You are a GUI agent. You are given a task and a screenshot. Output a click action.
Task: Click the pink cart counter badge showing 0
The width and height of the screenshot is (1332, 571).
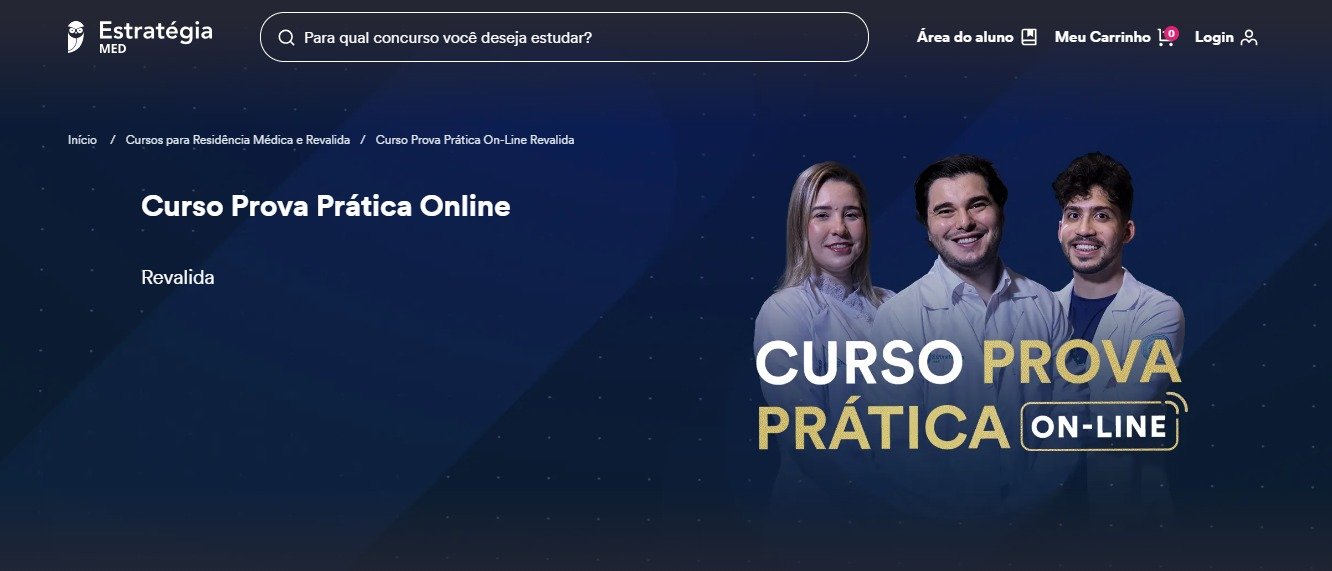pyautogui.click(x=1171, y=33)
